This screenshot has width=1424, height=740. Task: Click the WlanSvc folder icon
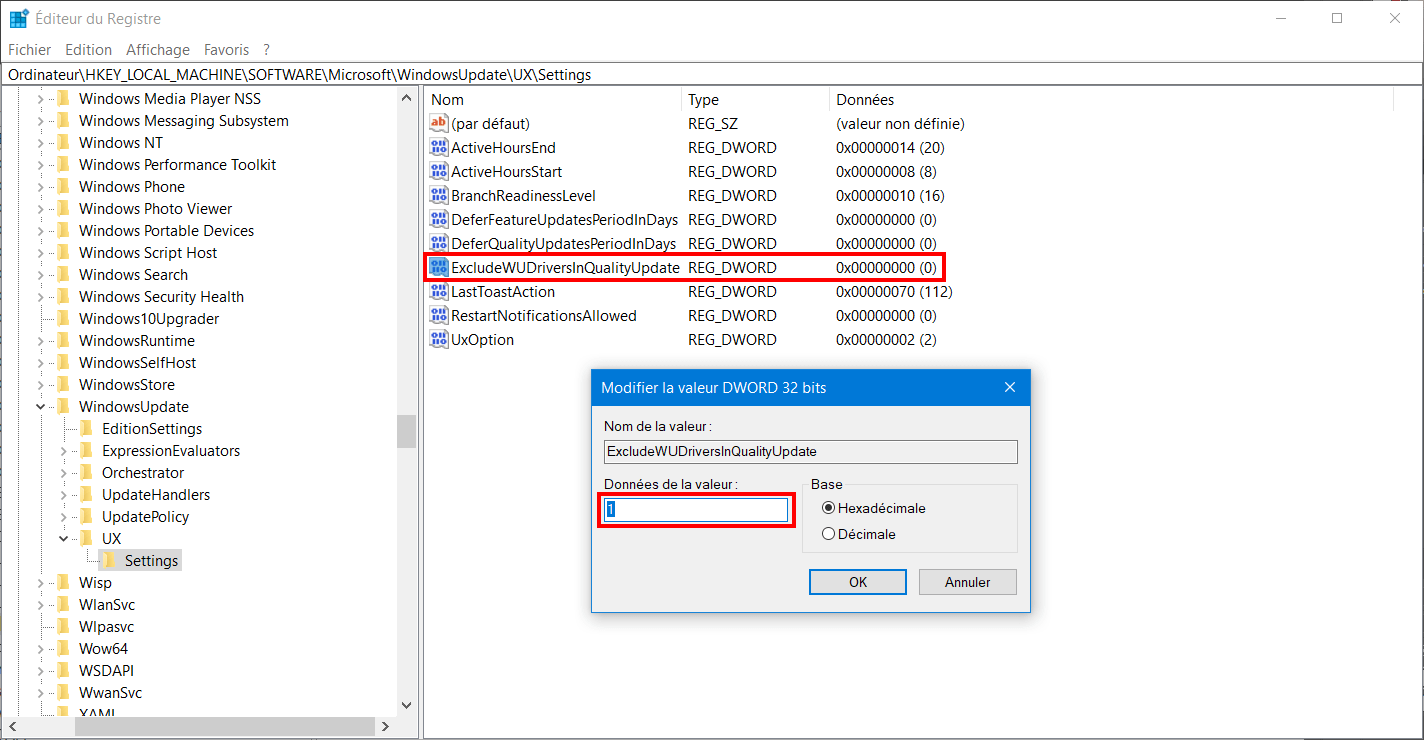64,604
